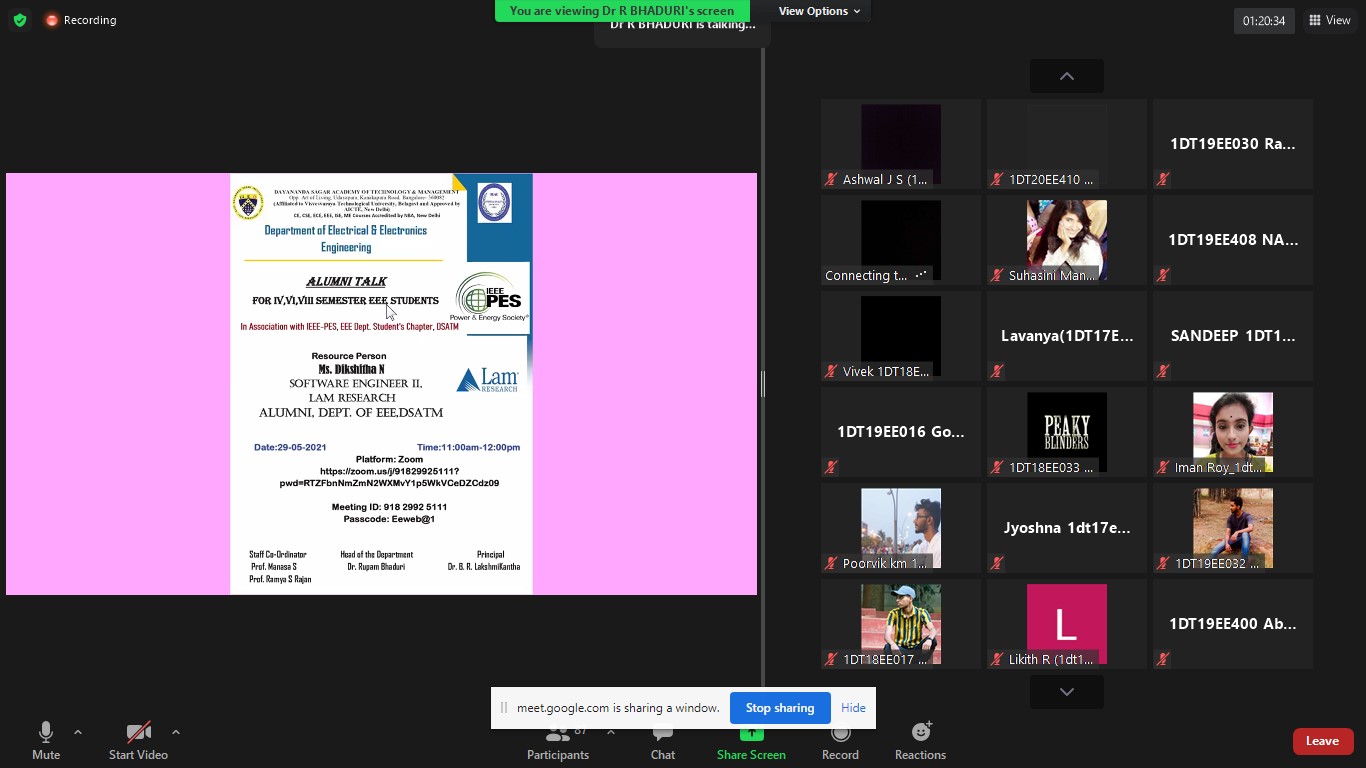Start the camera video

pyautogui.click(x=138, y=741)
